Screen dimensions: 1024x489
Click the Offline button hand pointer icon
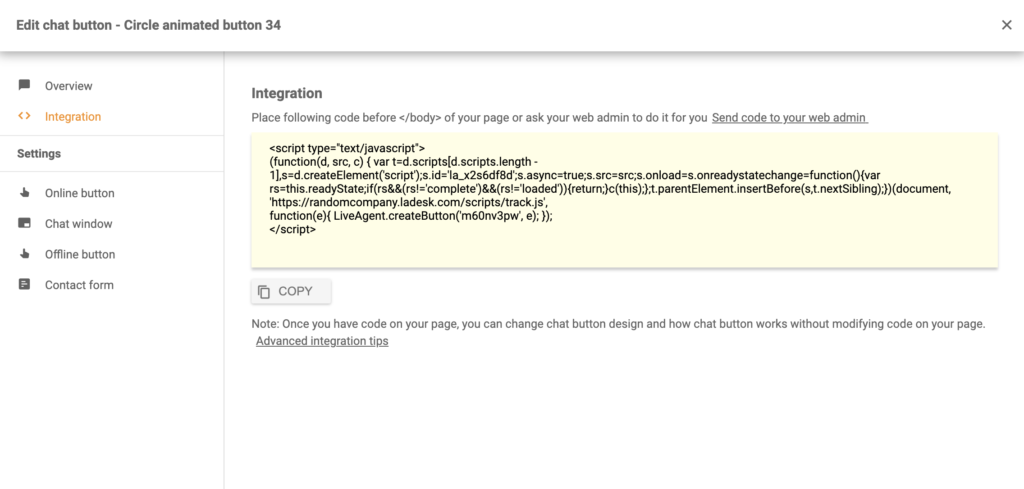coord(24,254)
